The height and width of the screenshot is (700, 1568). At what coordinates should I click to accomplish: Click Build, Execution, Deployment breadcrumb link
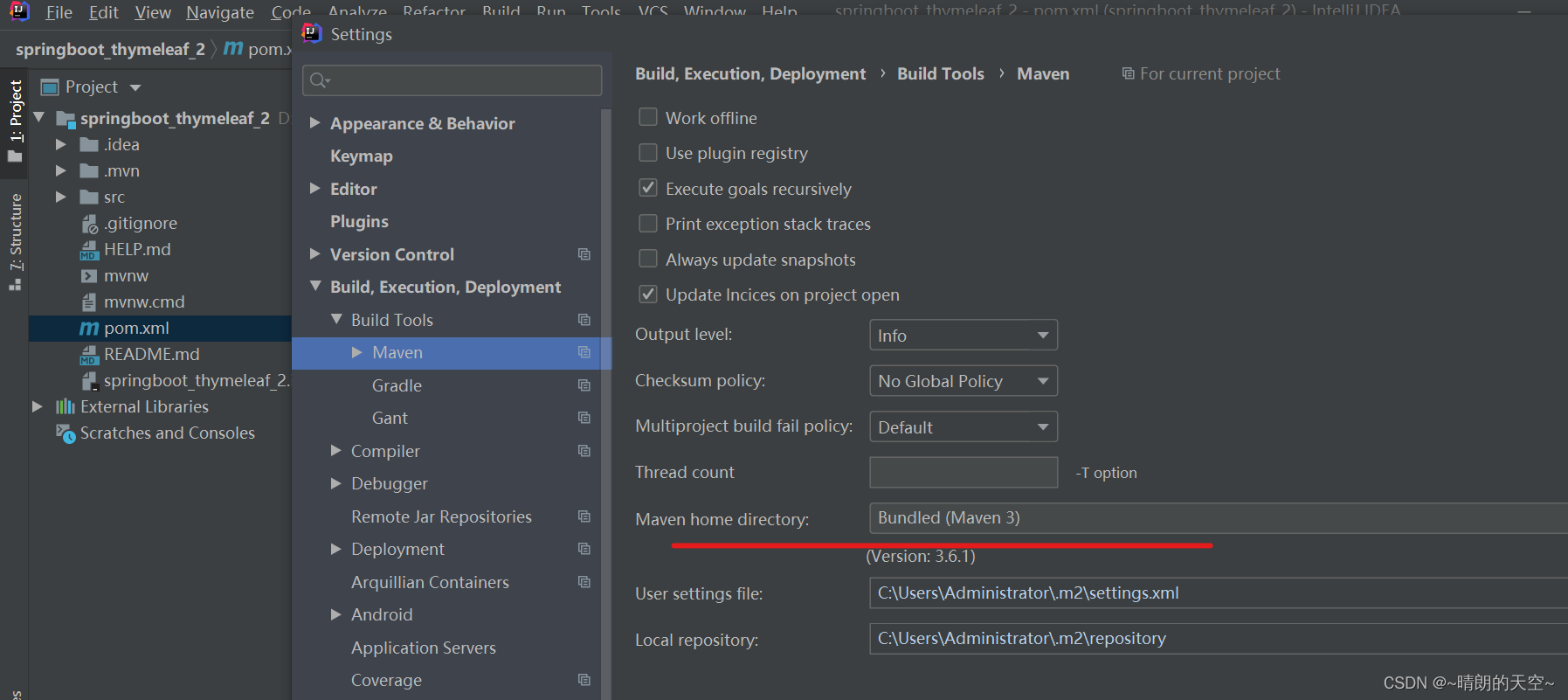point(750,74)
